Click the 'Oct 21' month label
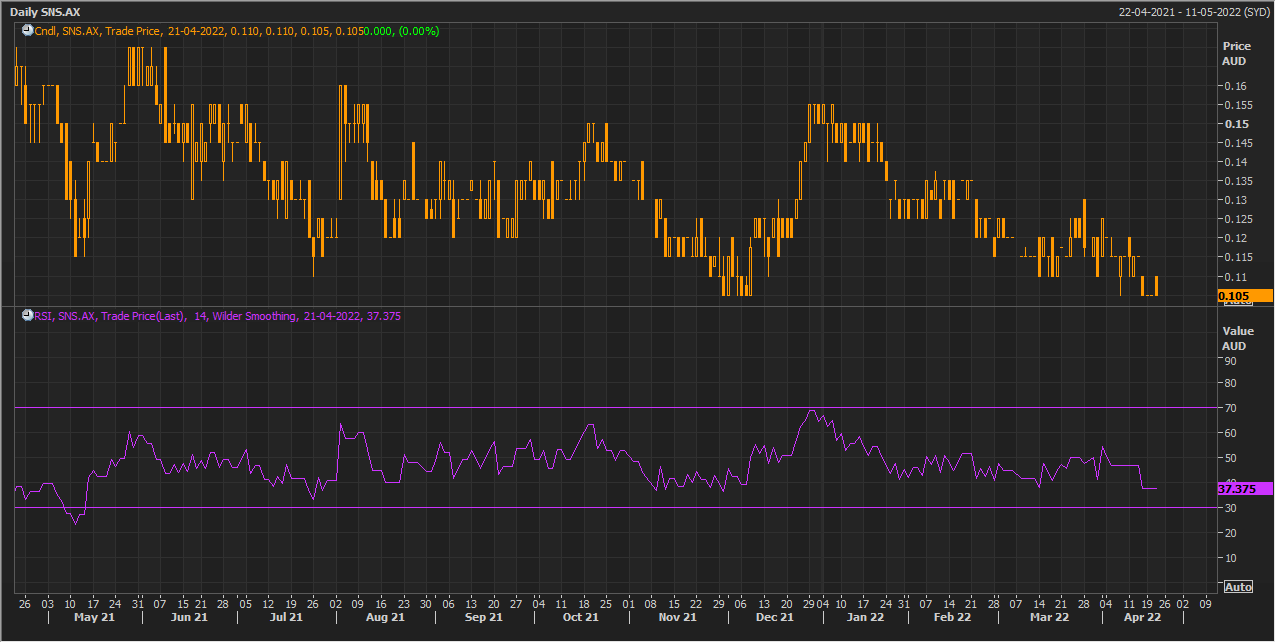 581,618
